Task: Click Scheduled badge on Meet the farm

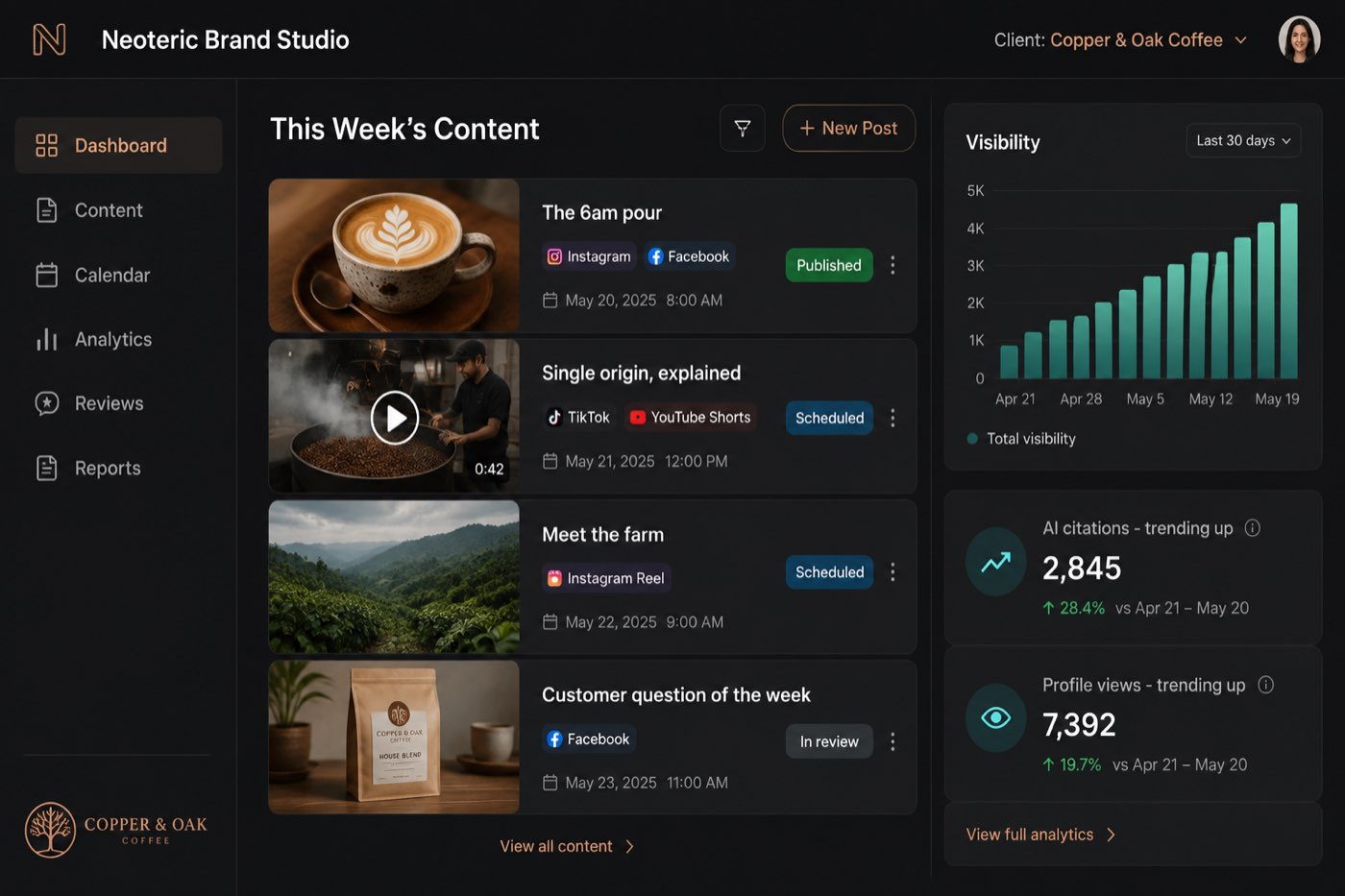Action: pos(829,572)
